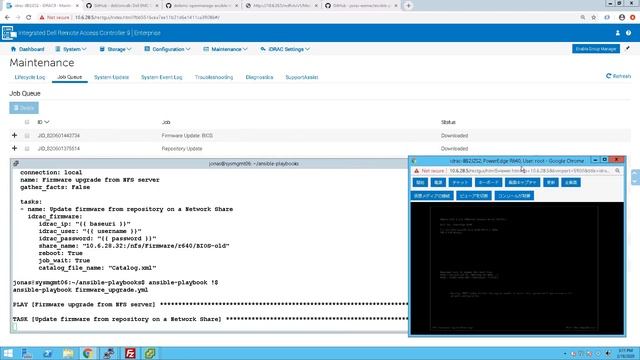Switch to the Troubleshooting tab
The image size is (640, 360).
[214, 77]
